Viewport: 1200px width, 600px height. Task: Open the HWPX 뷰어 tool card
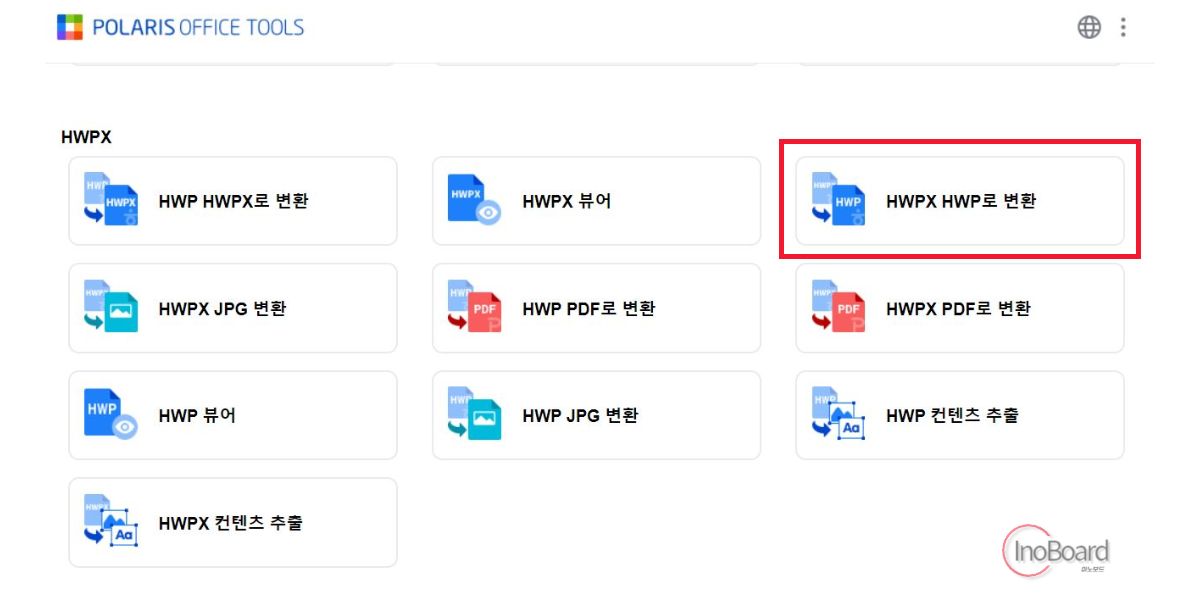click(596, 201)
